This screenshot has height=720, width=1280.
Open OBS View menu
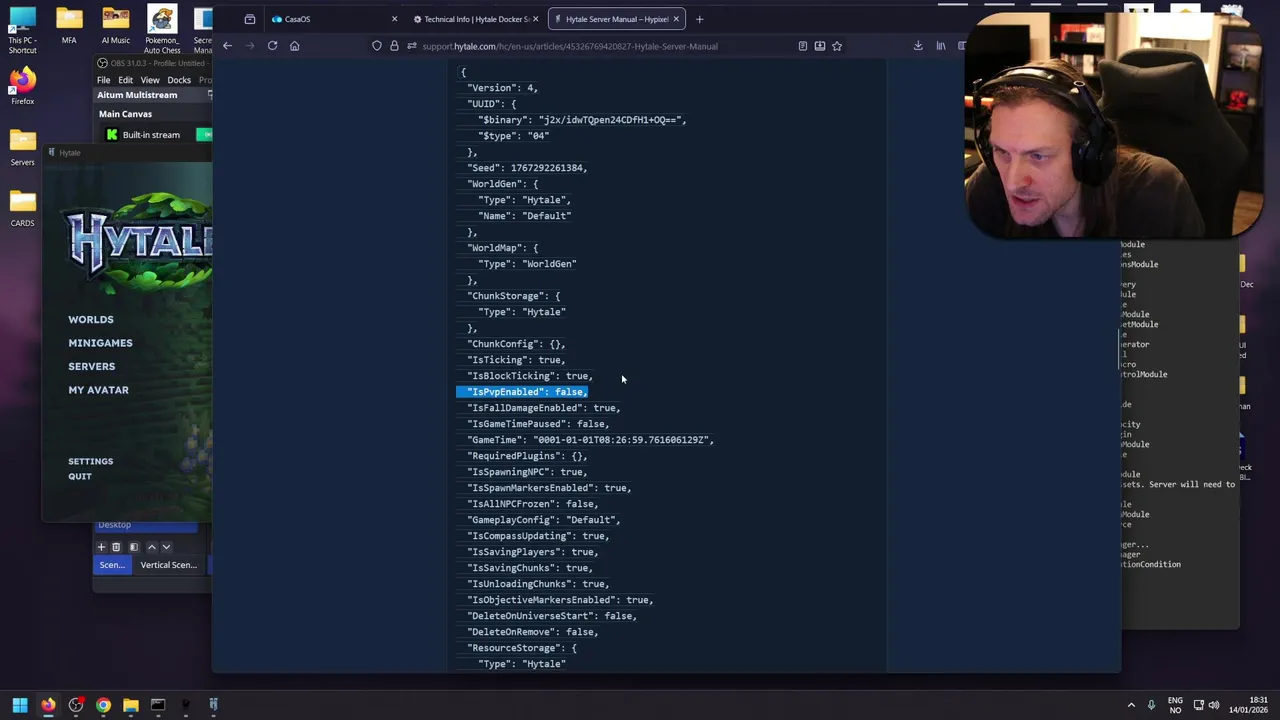[150, 80]
